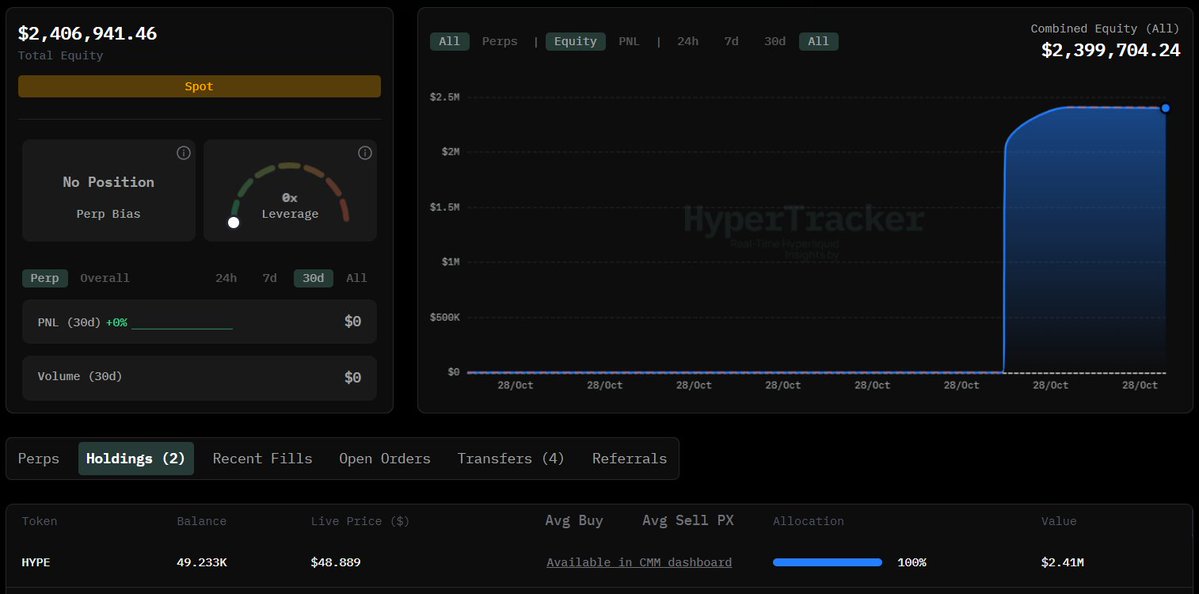Click the white leverage gauge indicator dot
This screenshot has height=594, width=1199.
tap(234, 222)
